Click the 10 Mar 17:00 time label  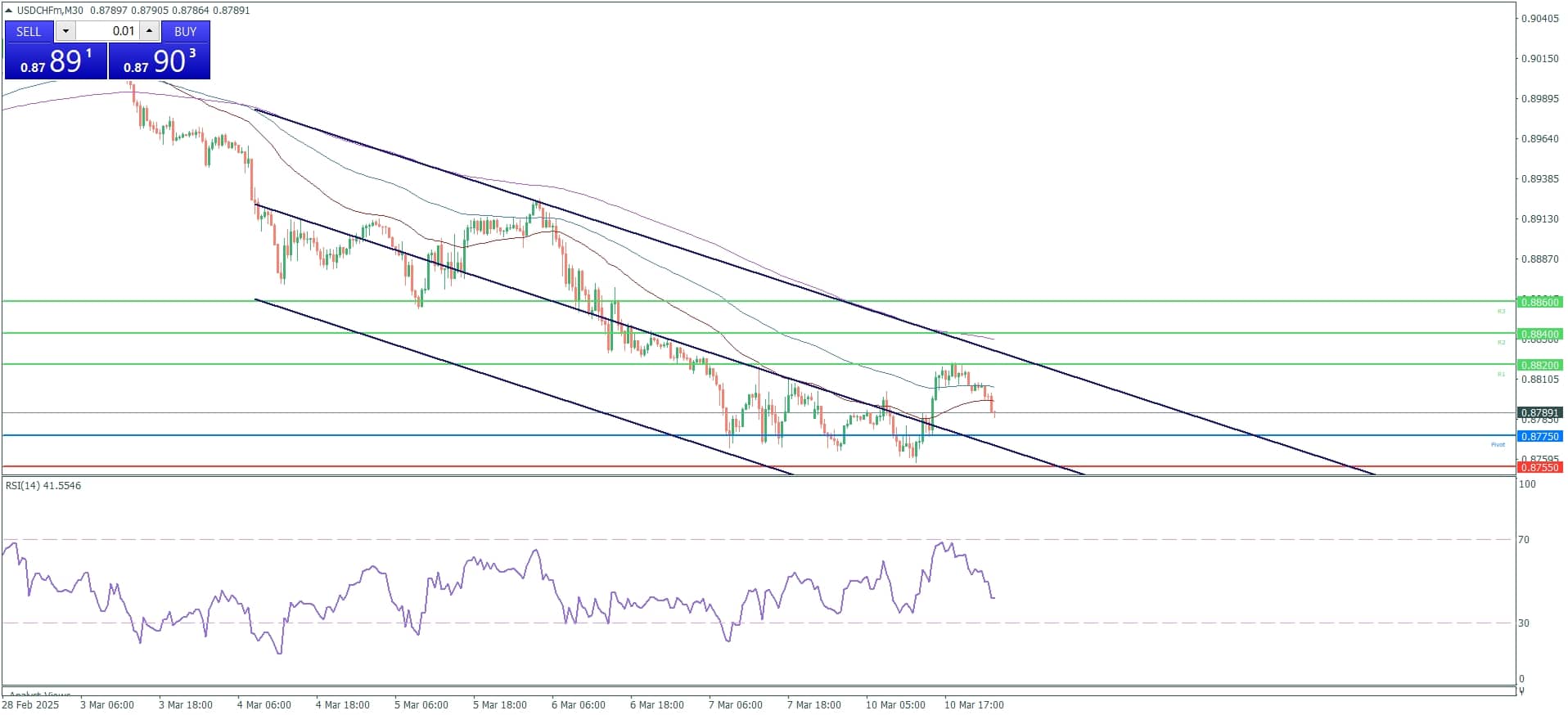click(974, 704)
